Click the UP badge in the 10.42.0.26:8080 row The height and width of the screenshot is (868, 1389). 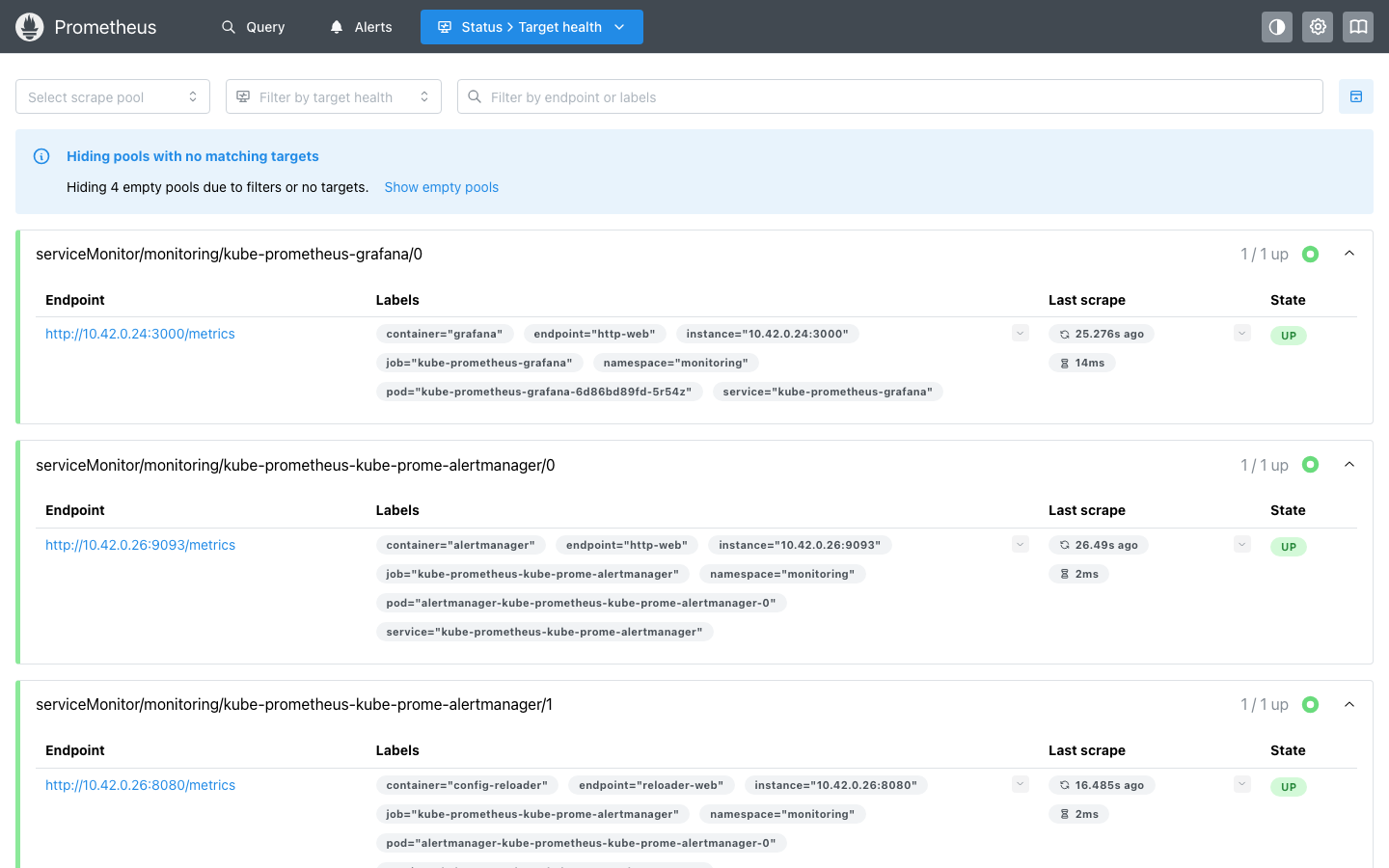pos(1289,787)
